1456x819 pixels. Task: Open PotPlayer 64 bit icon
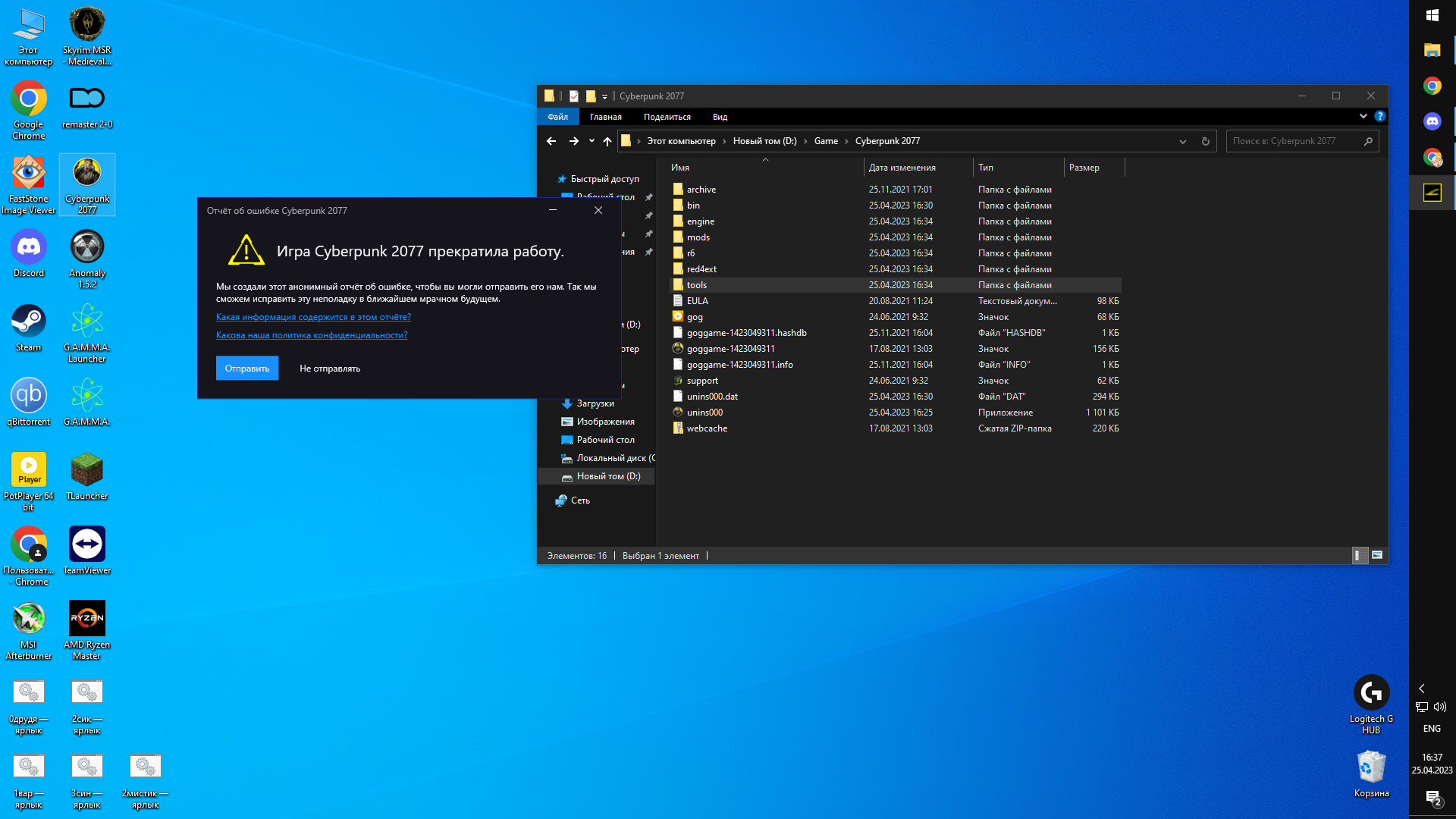(29, 482)
